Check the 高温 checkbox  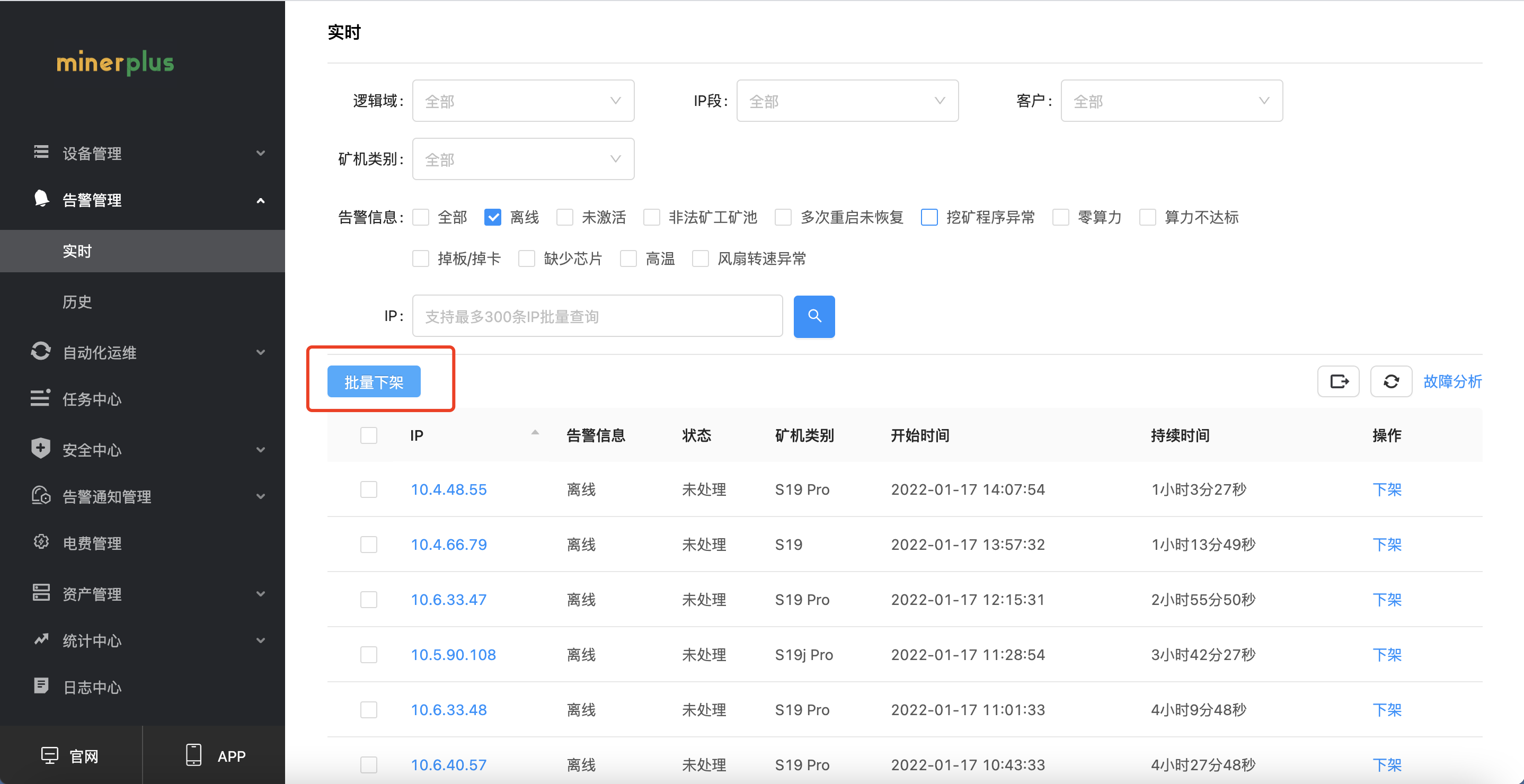(628, 259)
